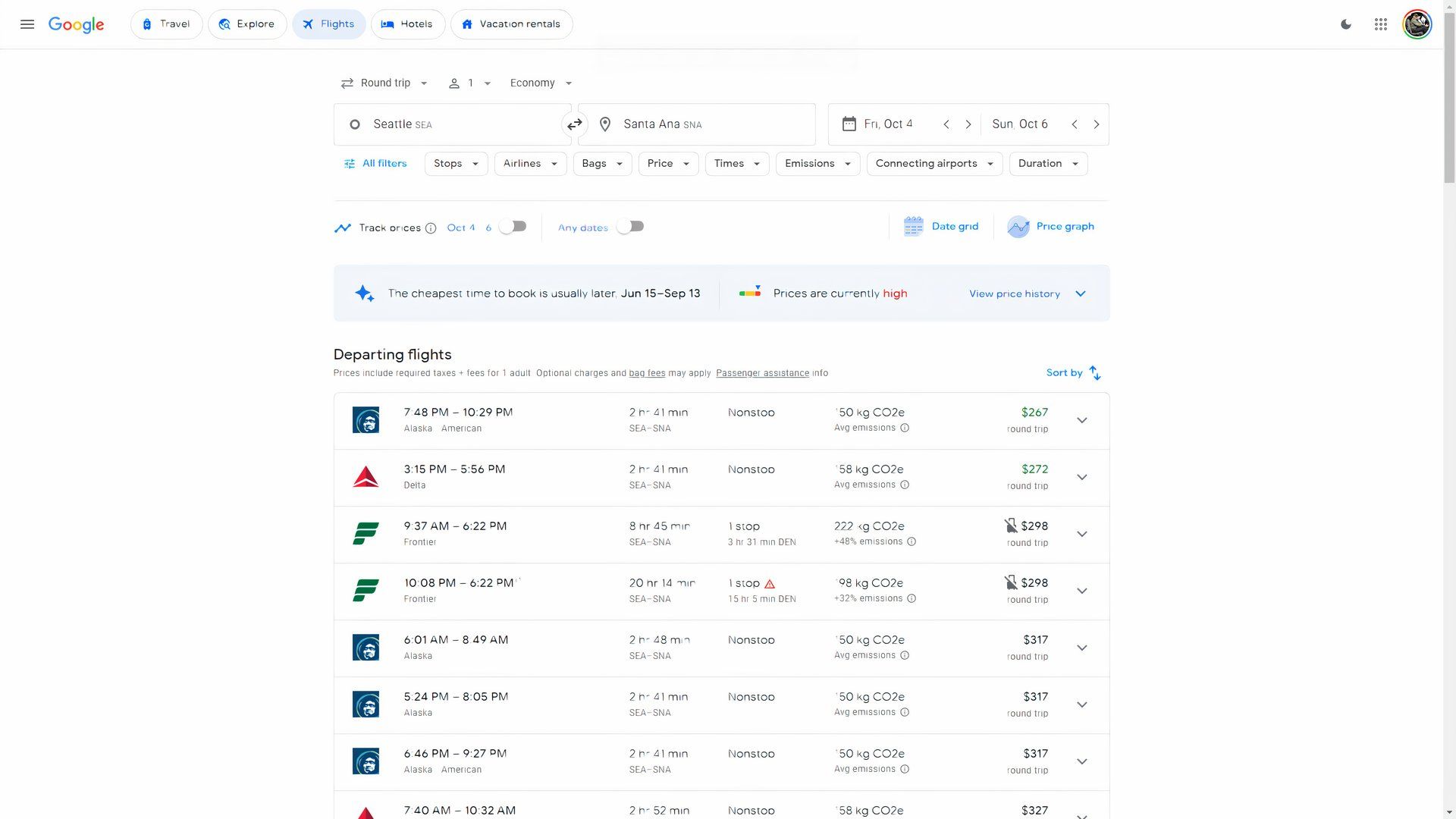Screen dimensions: 1456x819
Task: Switch to the Explore tab
Action: 247,24
